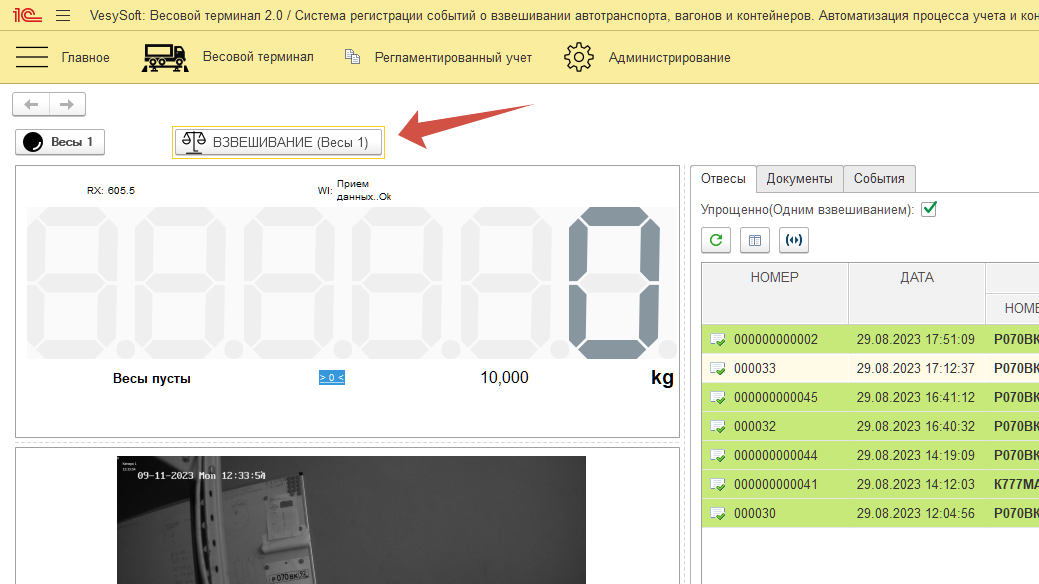Select row with number 000000000045

click(775, 397)
